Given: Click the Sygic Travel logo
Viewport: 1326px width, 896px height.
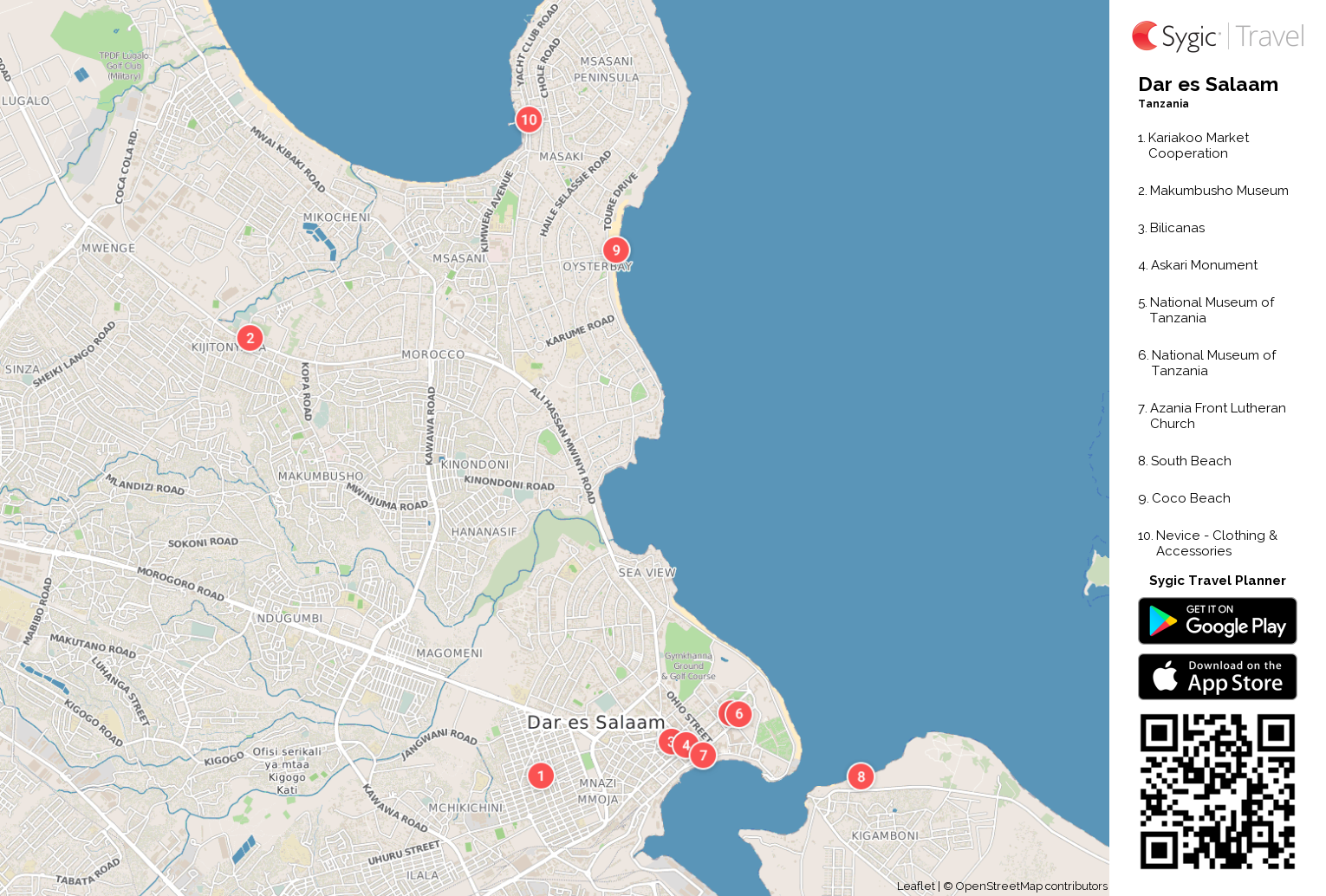Looking at the screenshot, I should 1218,36.
